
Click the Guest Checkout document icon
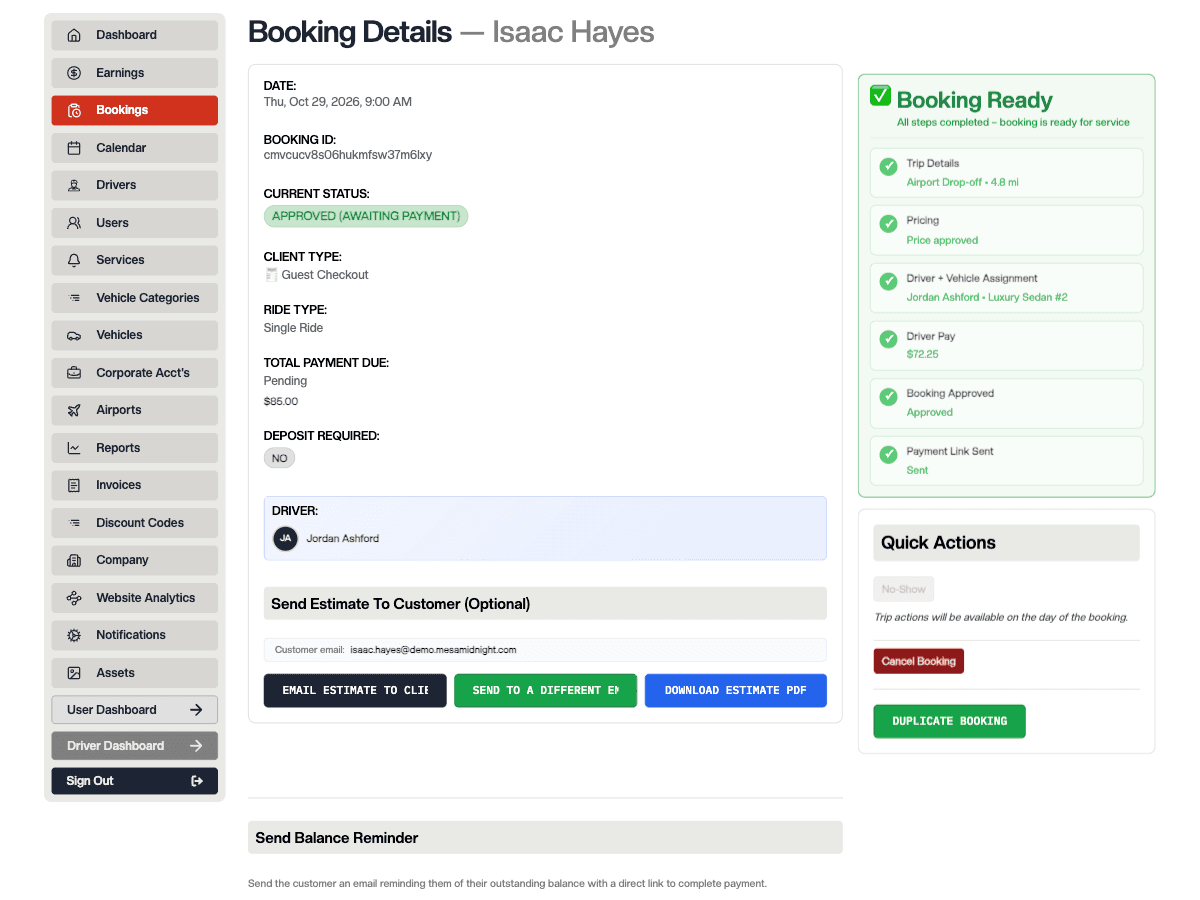271,275
